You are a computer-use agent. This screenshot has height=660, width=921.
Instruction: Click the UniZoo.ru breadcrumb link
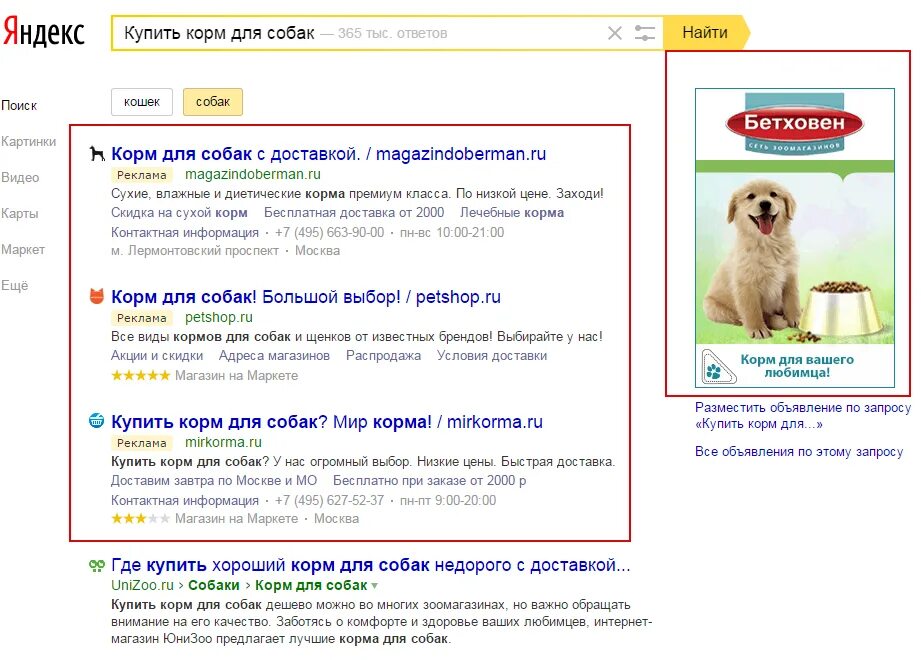[x=142, y=585]
